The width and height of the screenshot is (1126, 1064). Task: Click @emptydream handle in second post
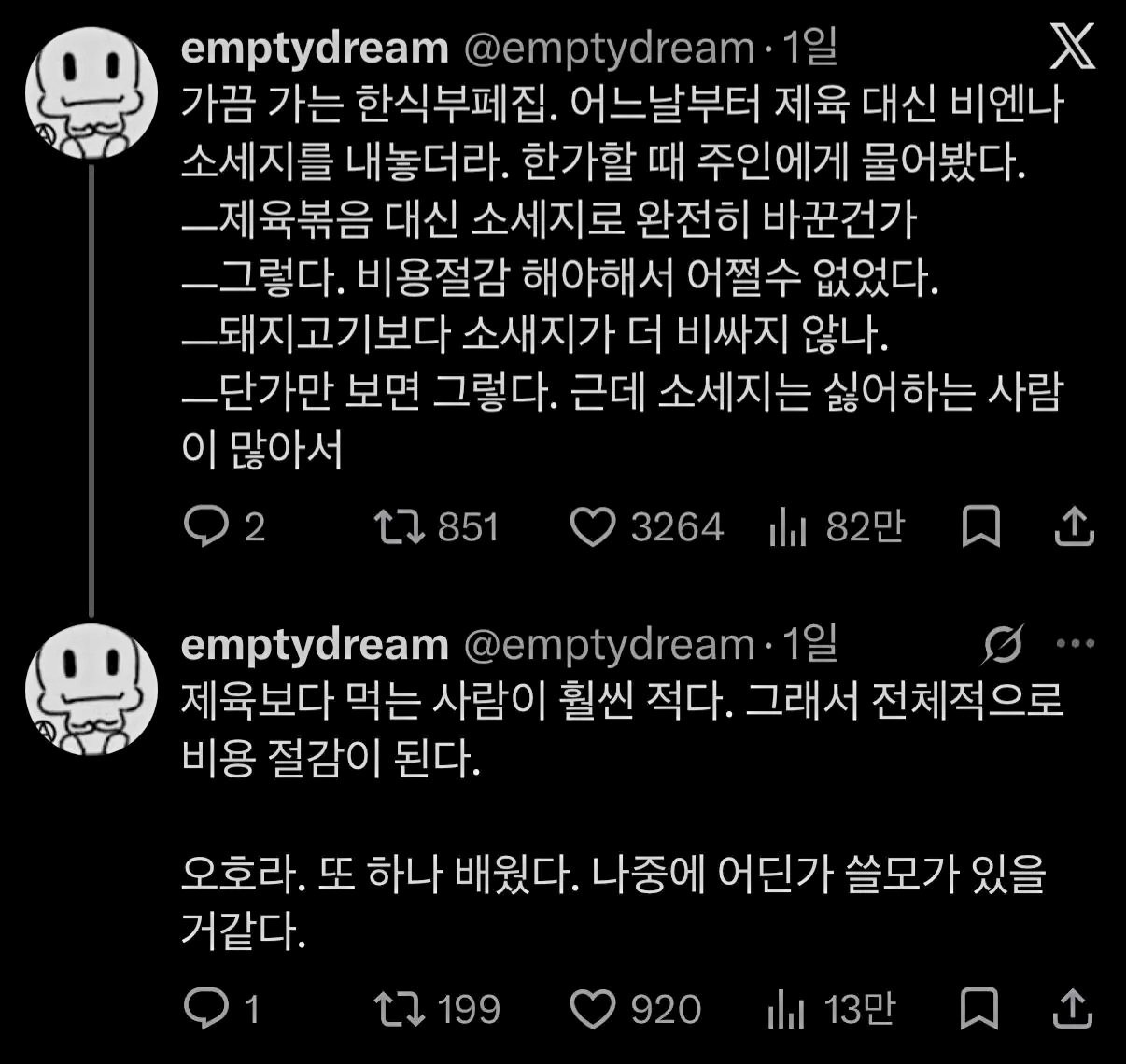[x=609, y=644]
